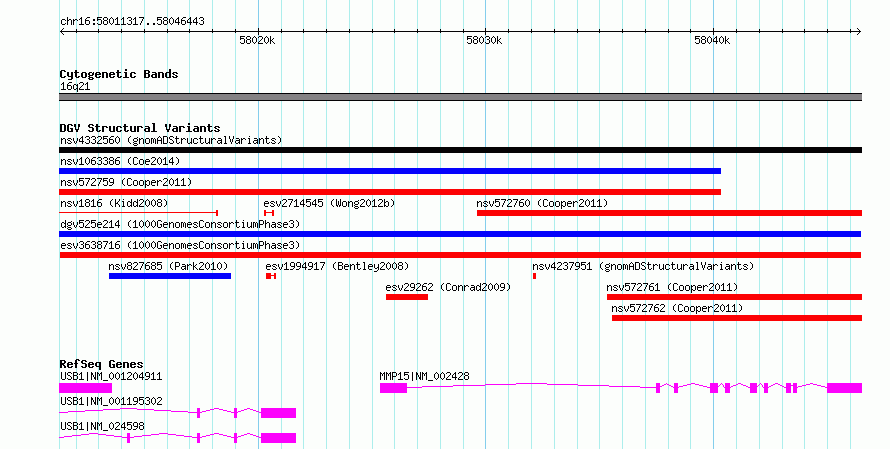Image resolution: width=890 pixels, height=449 pixels.
Task: Click the USB1|NM_001204911 gene label
Action: (111, 376)
